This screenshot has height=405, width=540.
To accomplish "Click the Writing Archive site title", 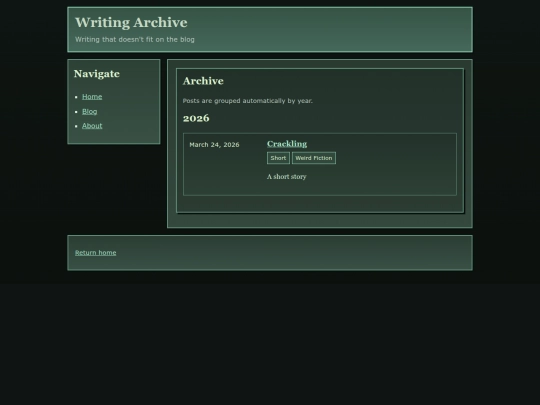I will coord(131,22).
